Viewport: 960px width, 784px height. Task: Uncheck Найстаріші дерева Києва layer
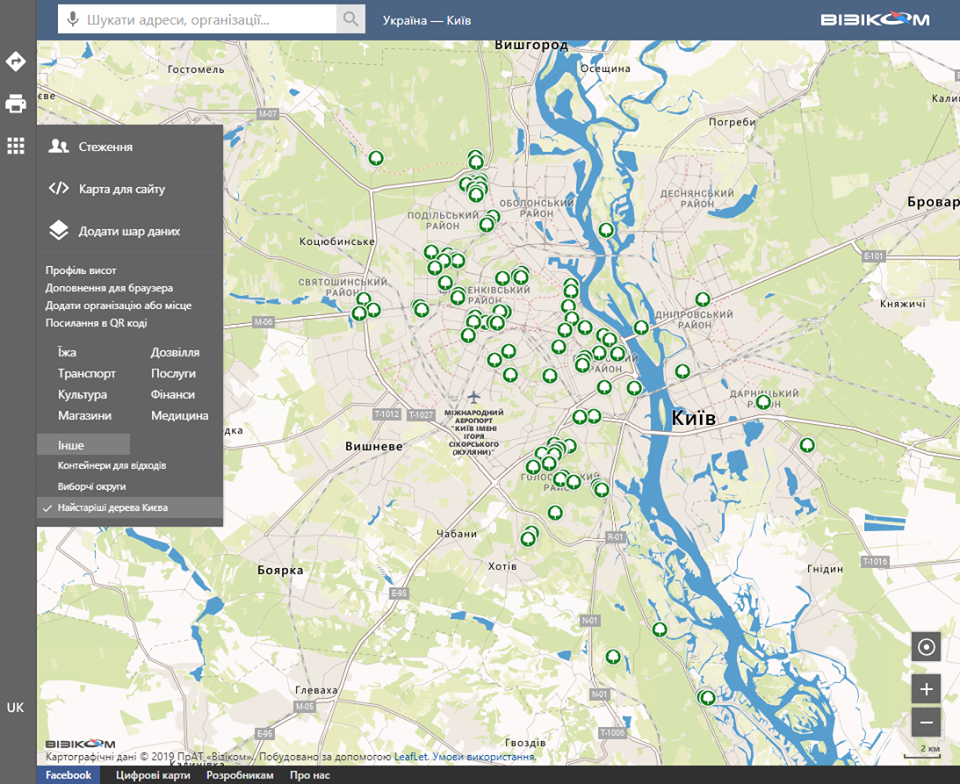[x=112, y=508]
